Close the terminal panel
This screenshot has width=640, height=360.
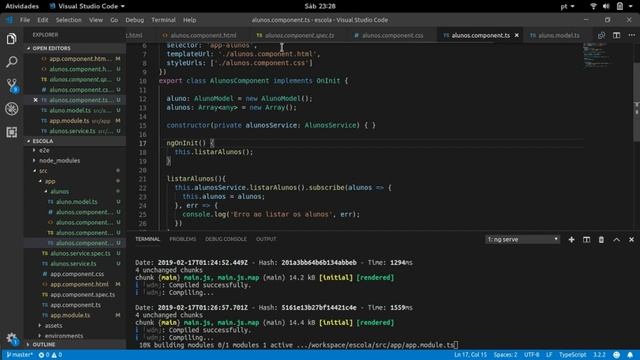coord(631,240)
